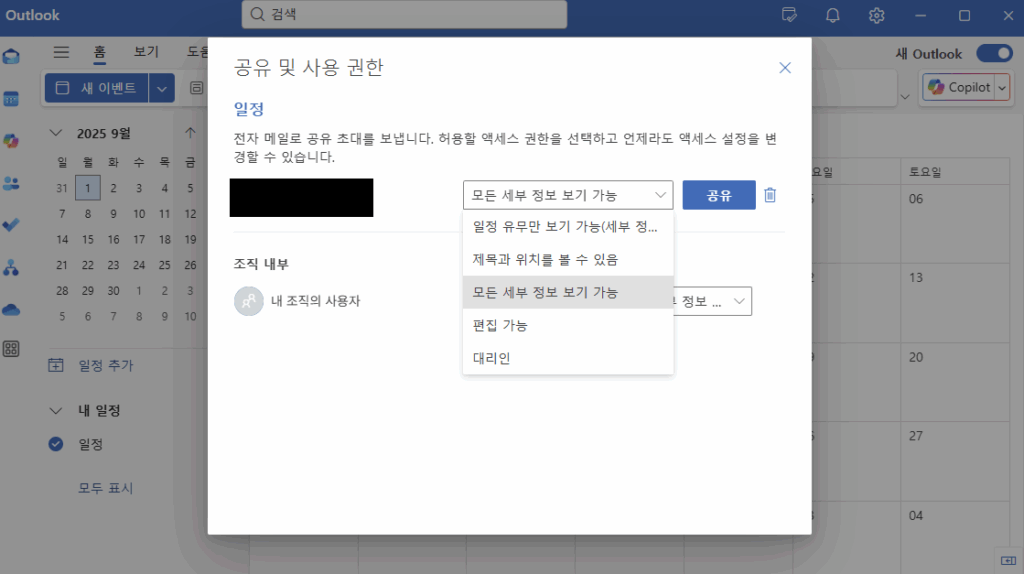Select September 1 in the mini calendar
The width and height of the screenshot is (1024, 574).
coord(88,188)
